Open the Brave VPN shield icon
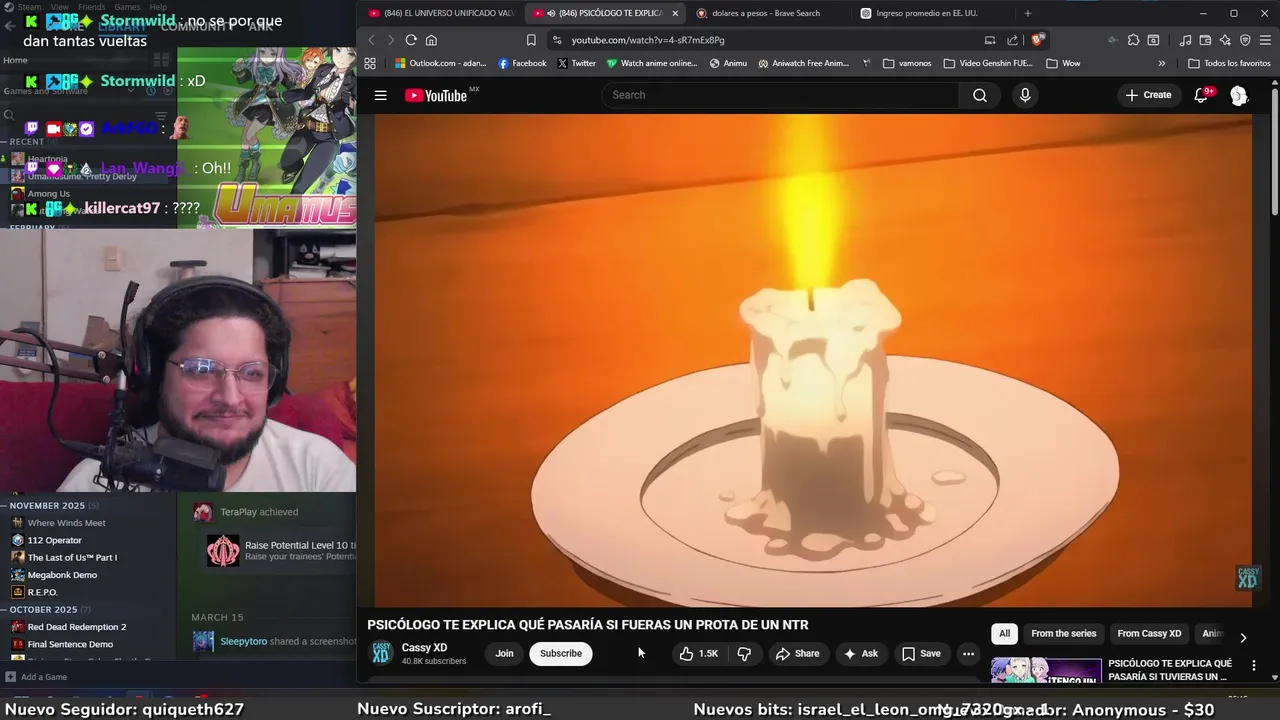 [x=1245, y=40]
